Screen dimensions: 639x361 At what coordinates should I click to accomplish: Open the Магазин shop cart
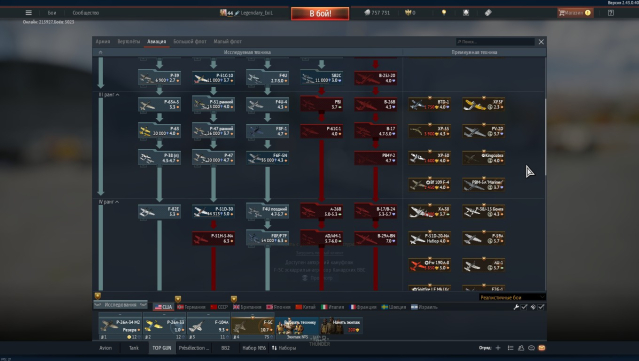[575, 13]
